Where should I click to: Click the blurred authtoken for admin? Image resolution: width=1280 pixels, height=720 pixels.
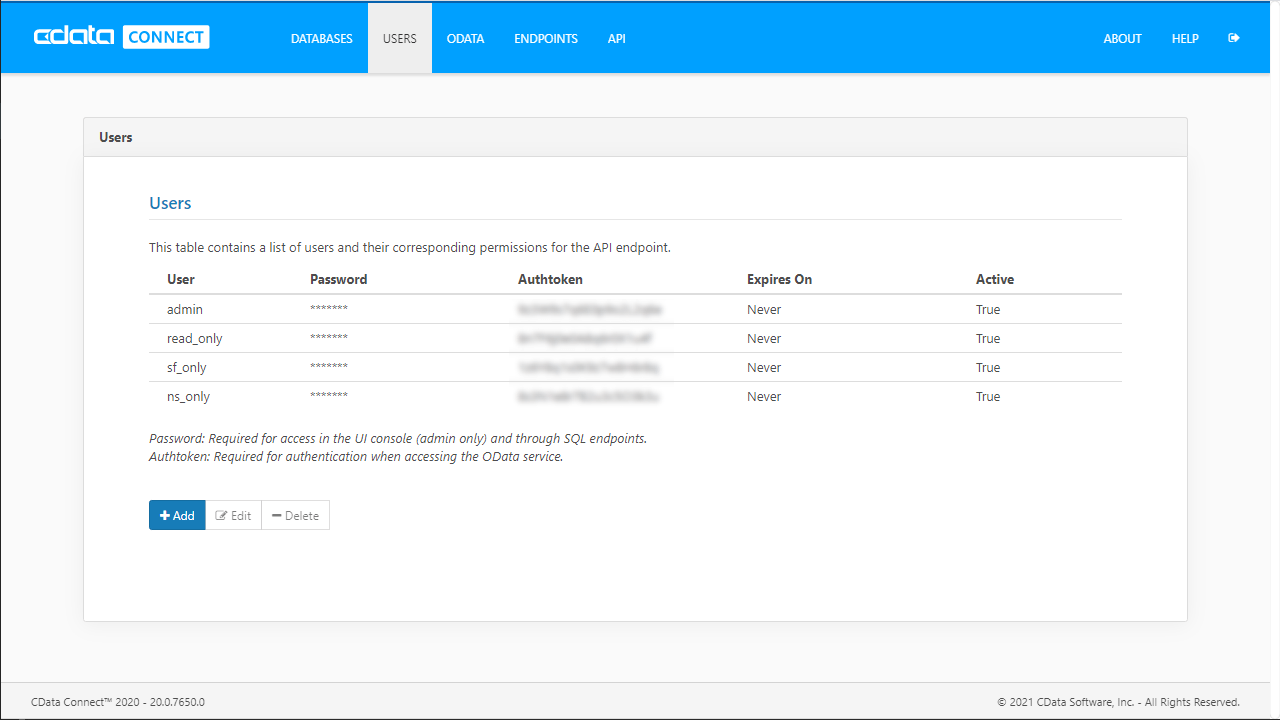tap(589, 310)
